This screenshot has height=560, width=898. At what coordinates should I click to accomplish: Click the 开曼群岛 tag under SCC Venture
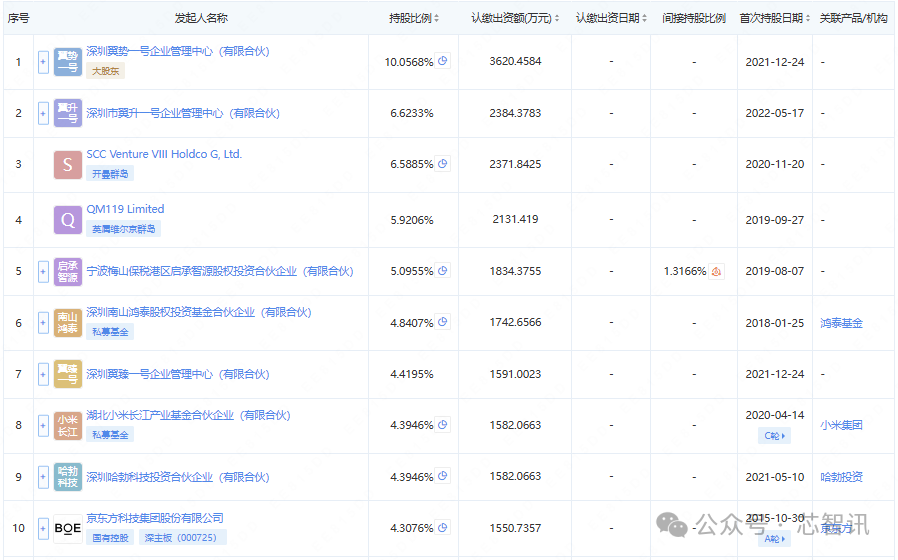click(110, 173)
